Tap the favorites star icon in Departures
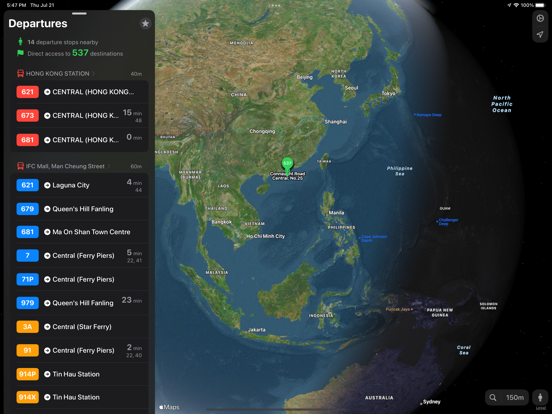The height and width of the screenshot is (414, 552). [x=145, y=24]
